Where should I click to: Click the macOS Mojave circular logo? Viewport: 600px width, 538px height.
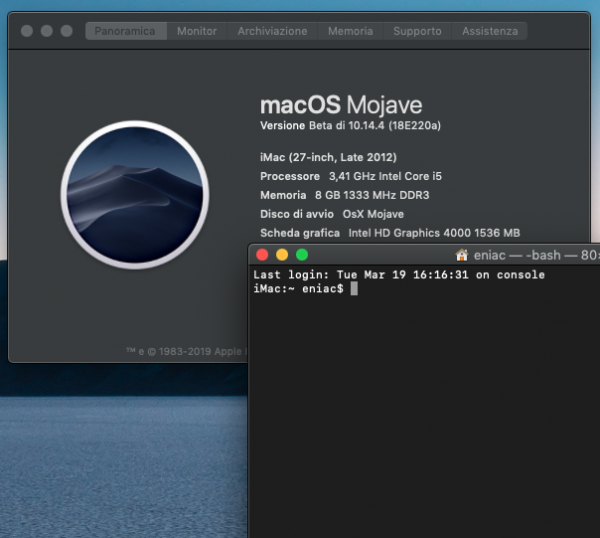point(134,194)
